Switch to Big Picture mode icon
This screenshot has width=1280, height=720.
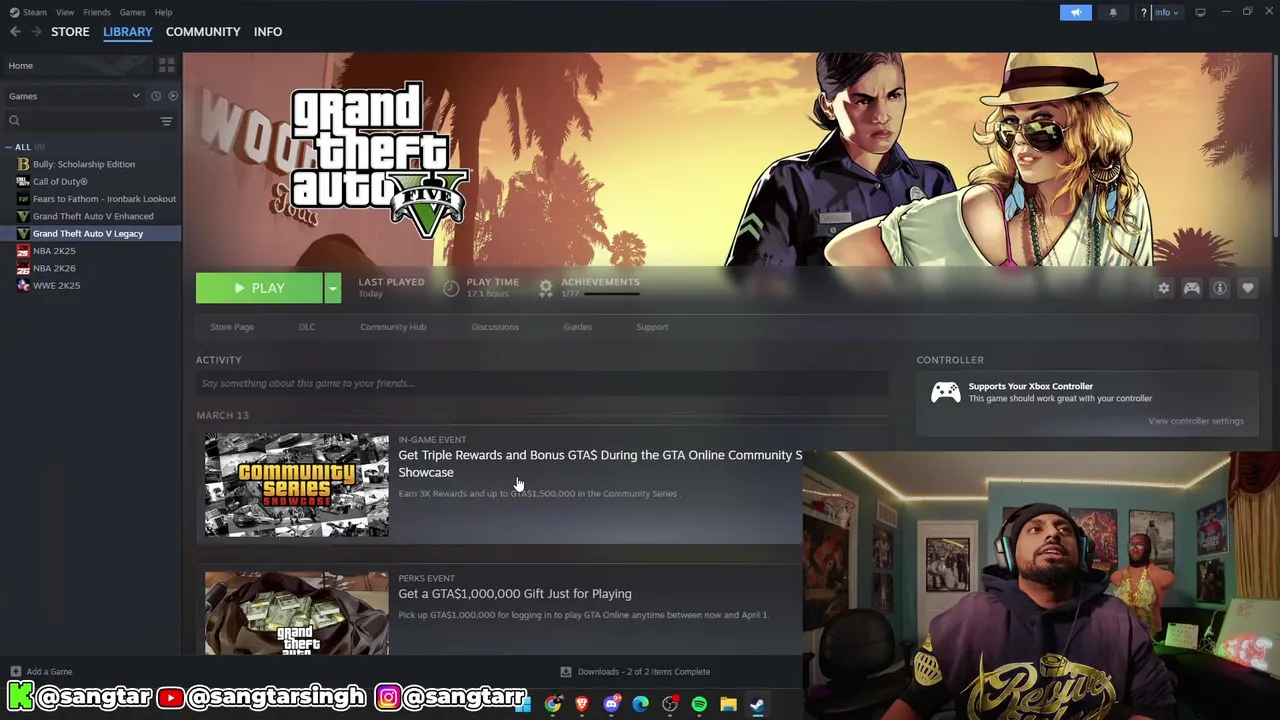click(1200, 12)
